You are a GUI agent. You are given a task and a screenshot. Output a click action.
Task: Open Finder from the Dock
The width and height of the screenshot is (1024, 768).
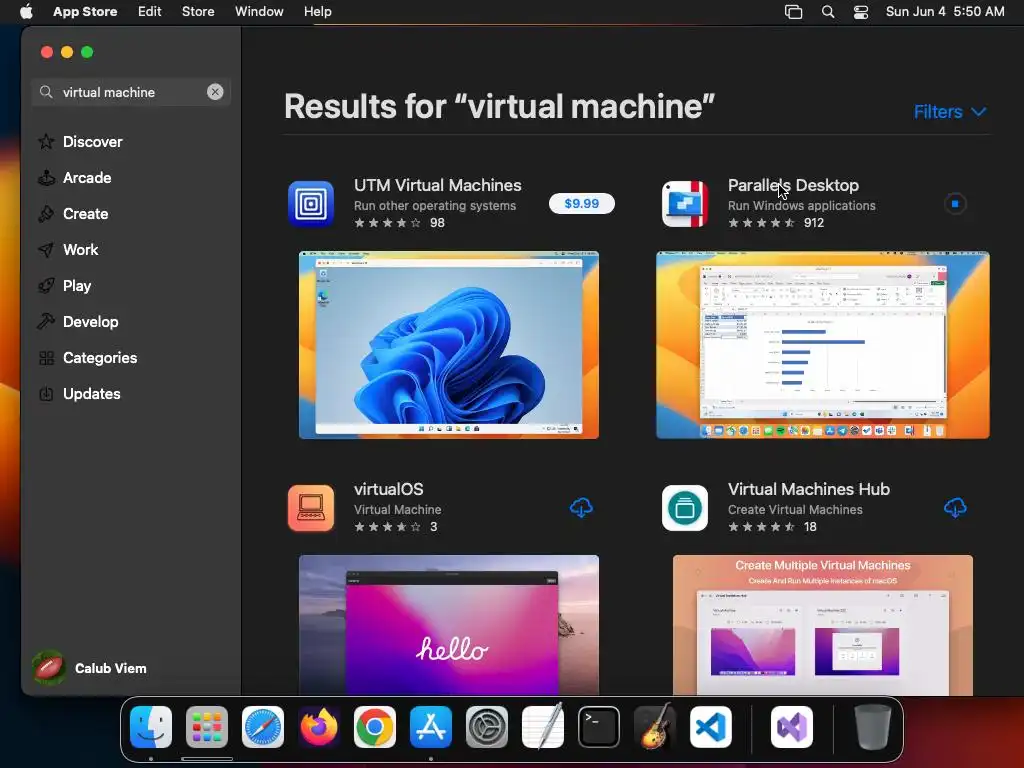(151, 727)
